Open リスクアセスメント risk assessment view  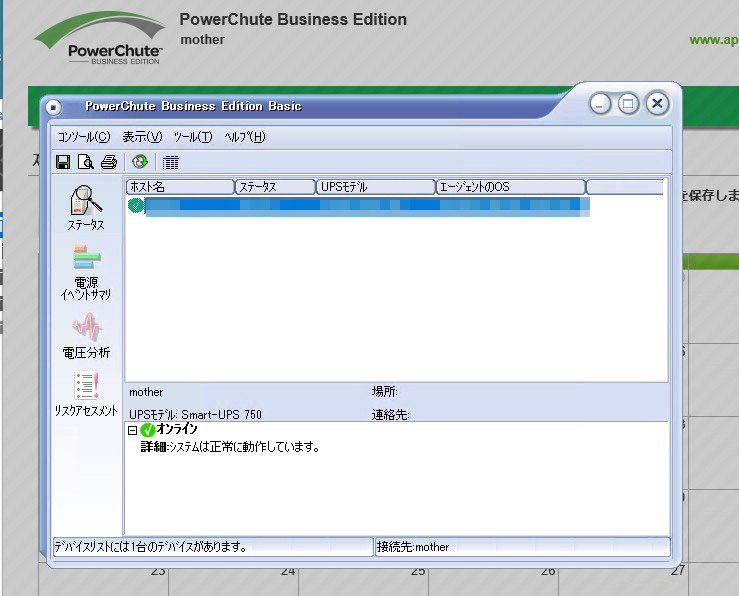(x=86, y=394)
